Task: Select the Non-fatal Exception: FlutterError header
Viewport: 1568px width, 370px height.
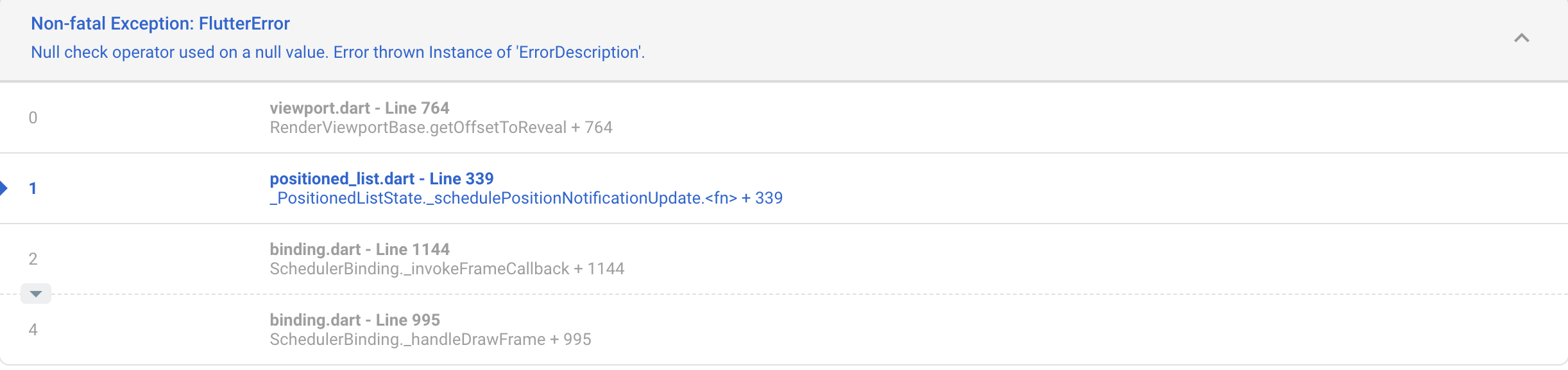Action: [160, 23]
